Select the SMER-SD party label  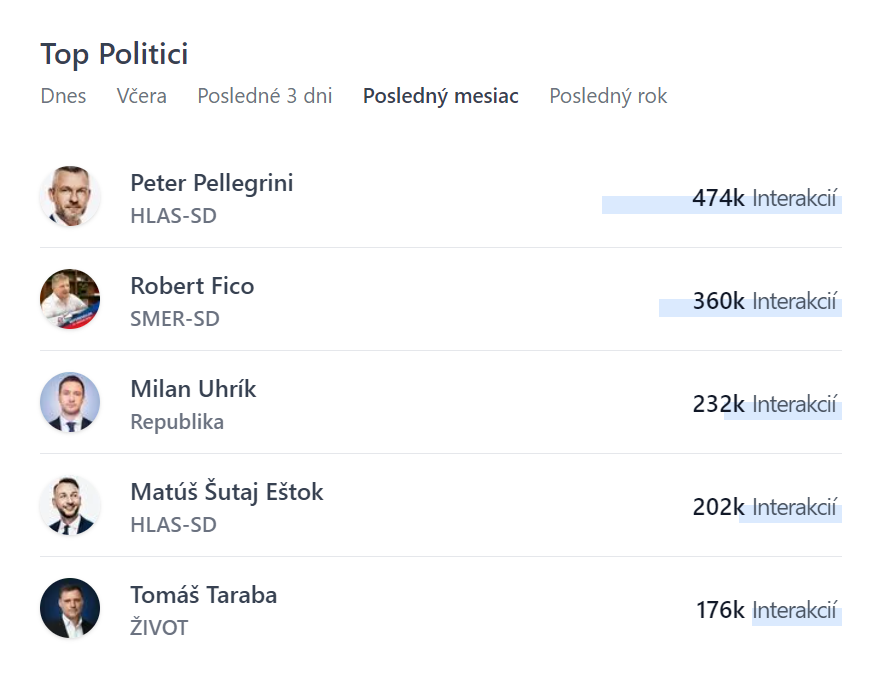pos(175,319)
